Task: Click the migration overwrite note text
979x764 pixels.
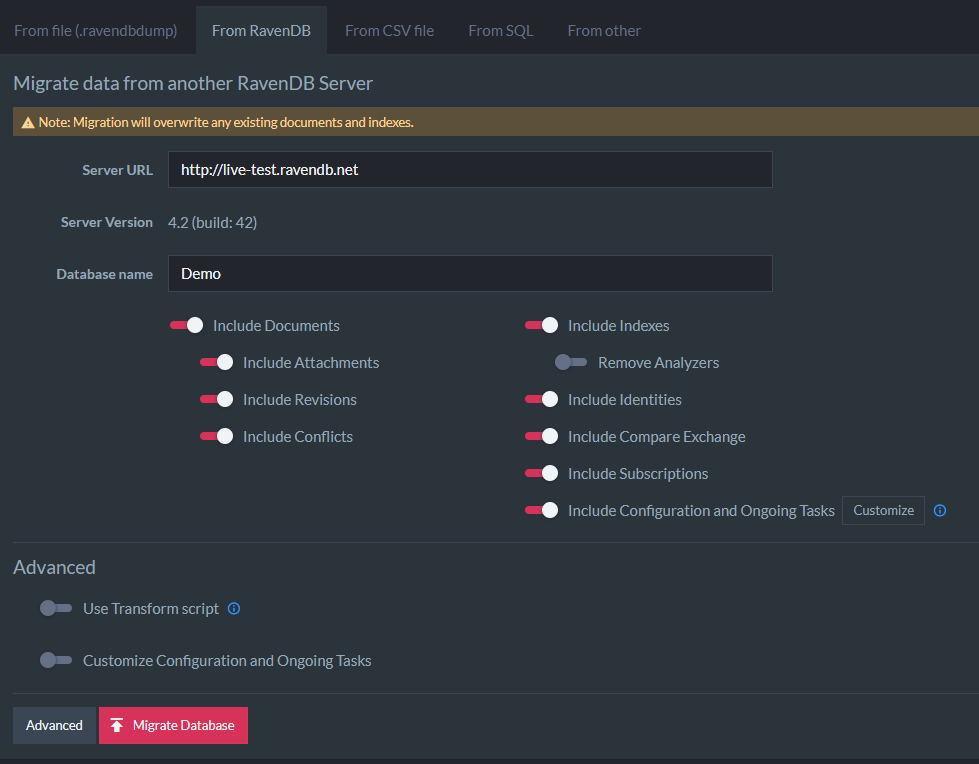Action: (226, 122)
